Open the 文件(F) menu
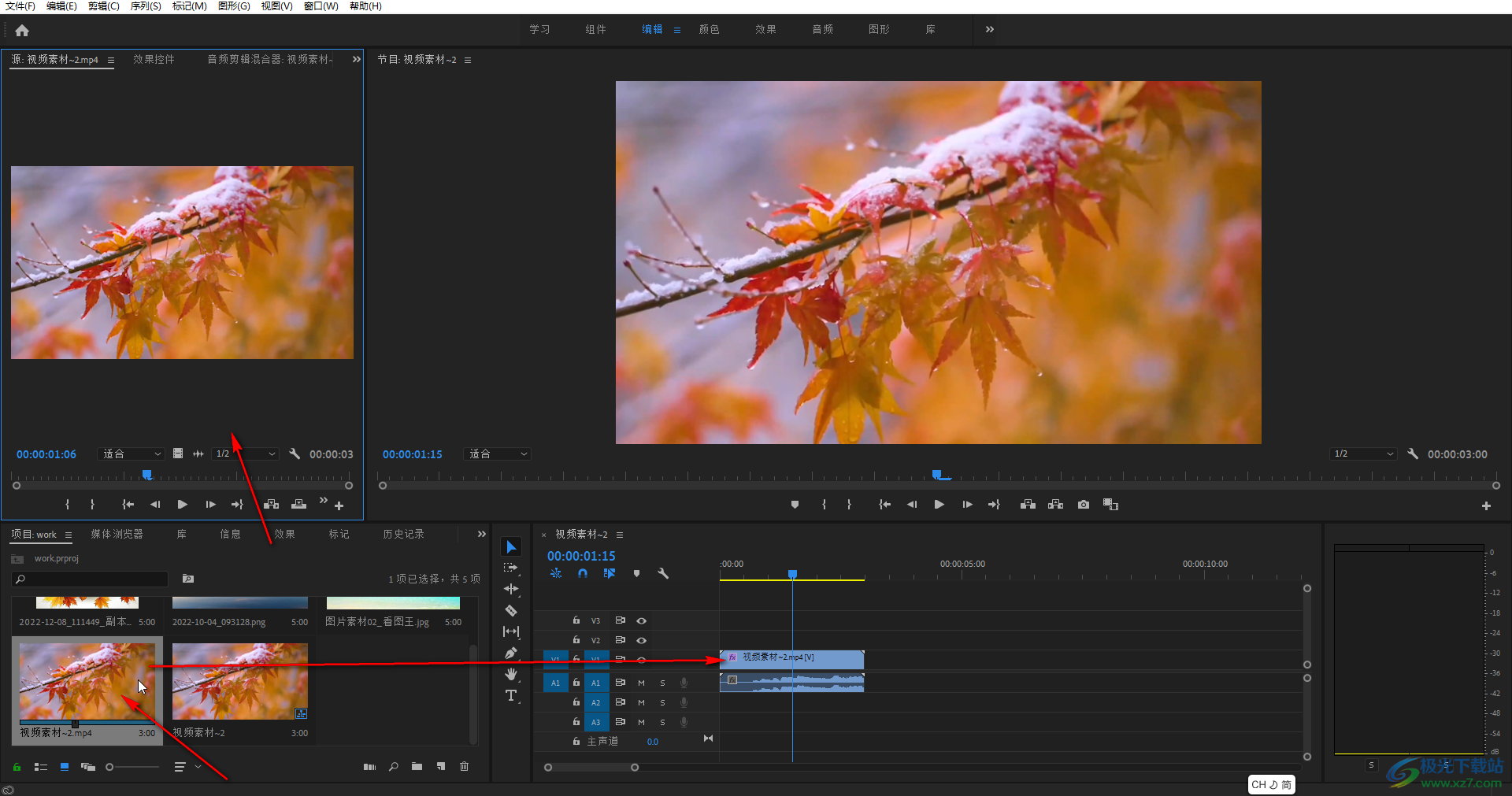 20,6
